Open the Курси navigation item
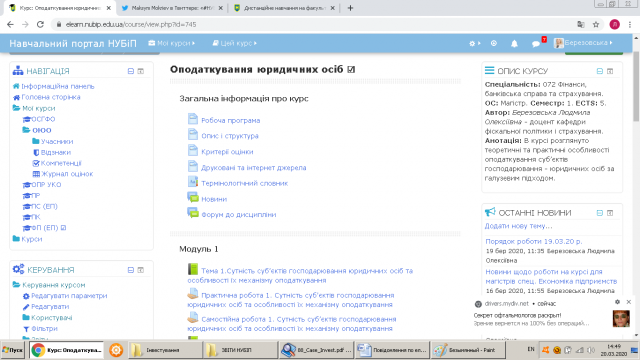Screen dimensions: 640x360 31,239
